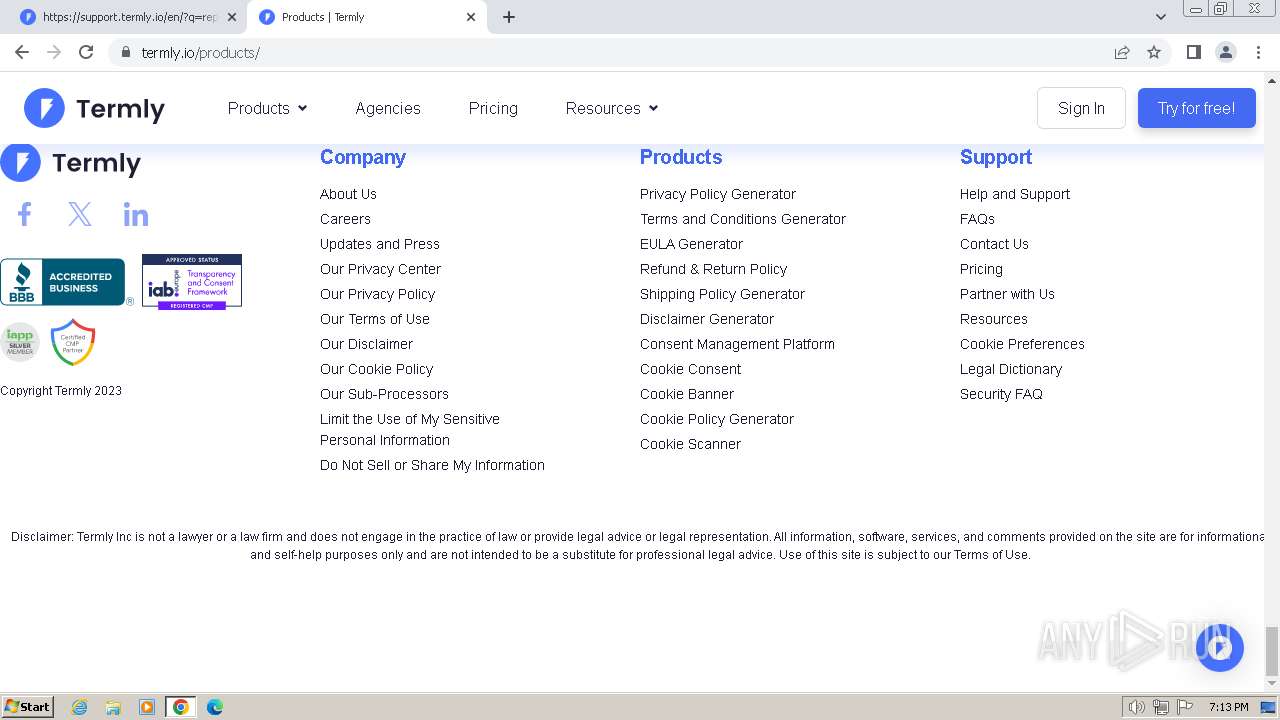
Task: Open the Our Cookie Policy link
Action: 376,369
